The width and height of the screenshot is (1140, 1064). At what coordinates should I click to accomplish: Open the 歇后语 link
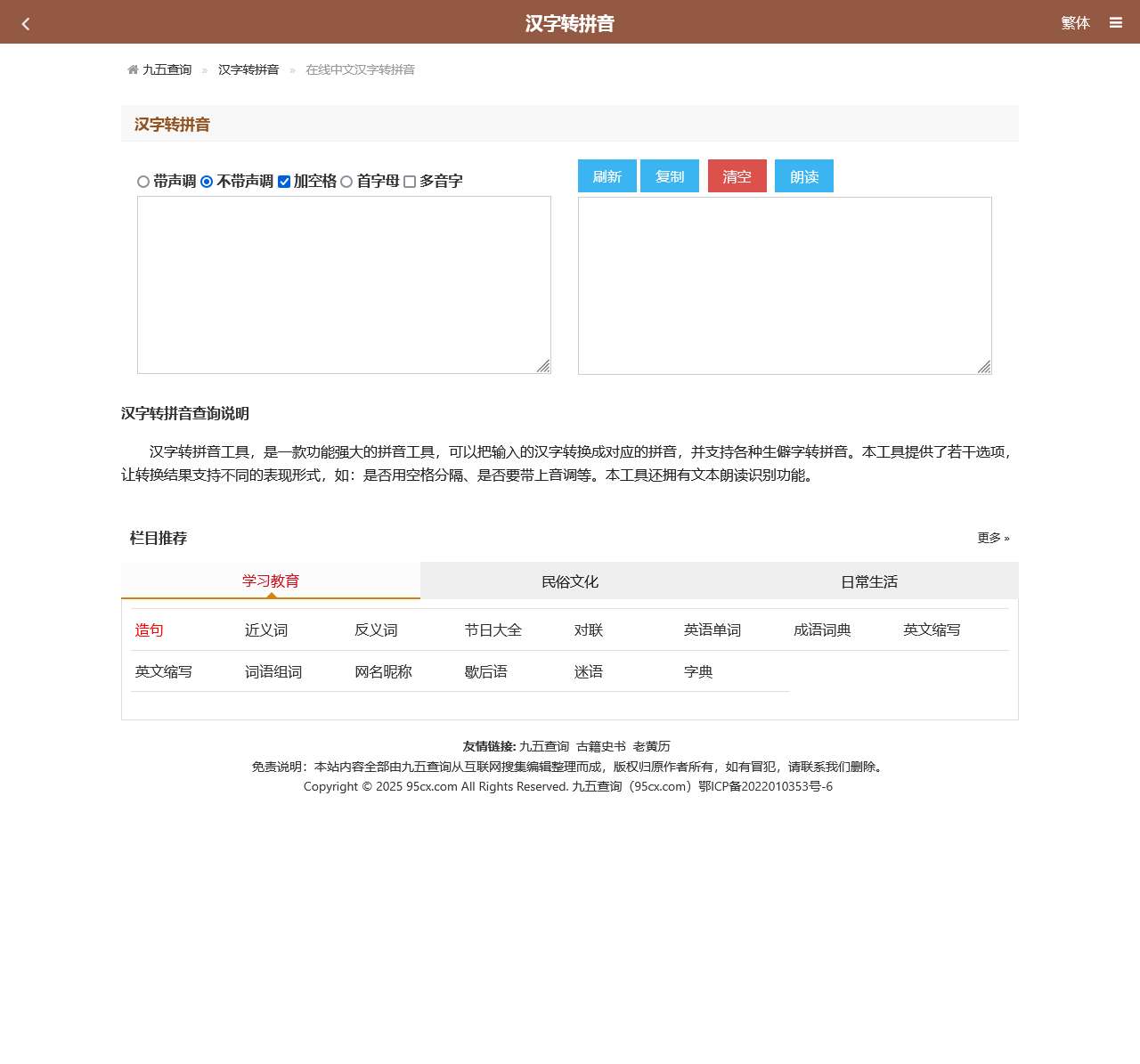pos(486,672)
